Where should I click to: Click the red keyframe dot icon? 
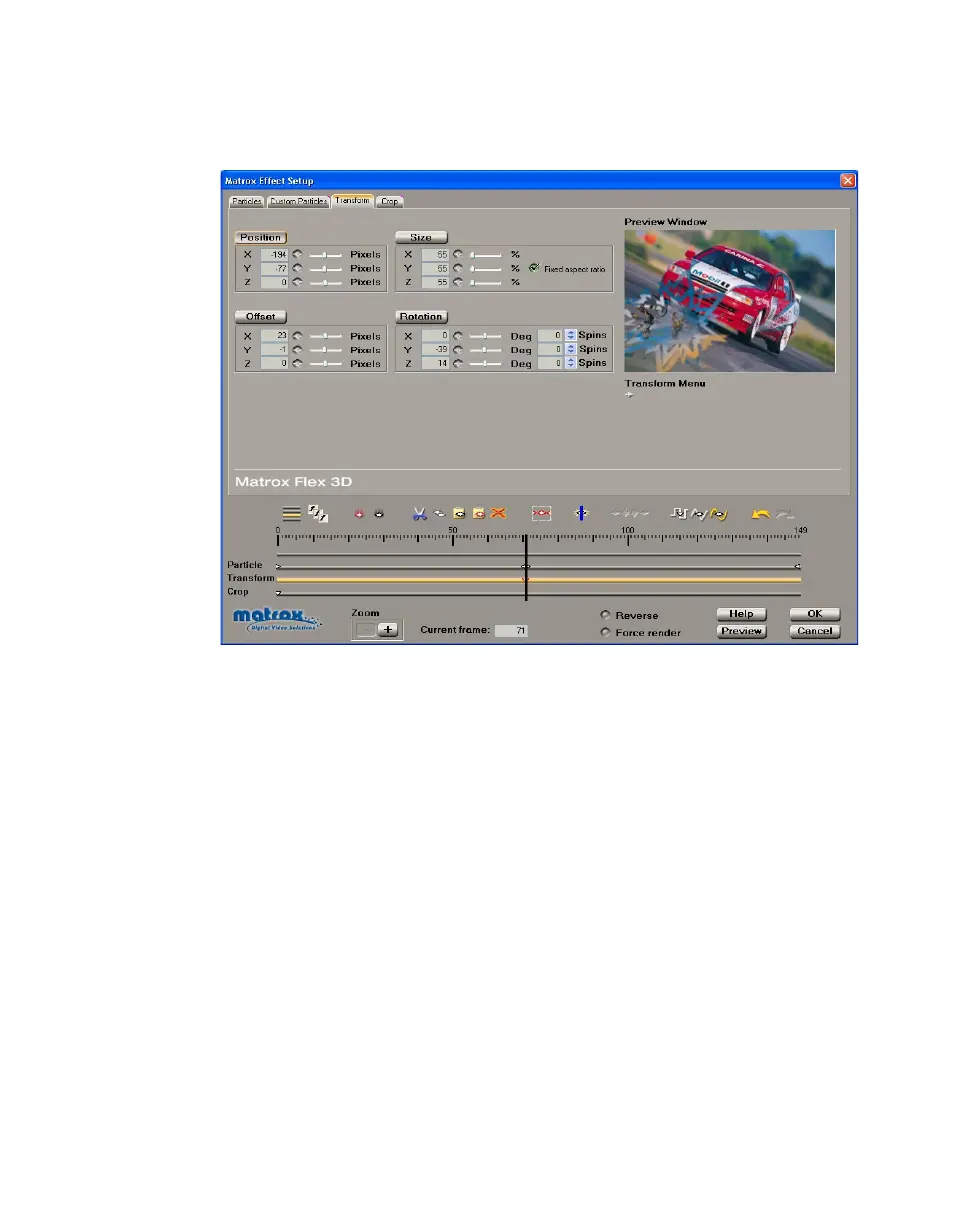[359, 514]
